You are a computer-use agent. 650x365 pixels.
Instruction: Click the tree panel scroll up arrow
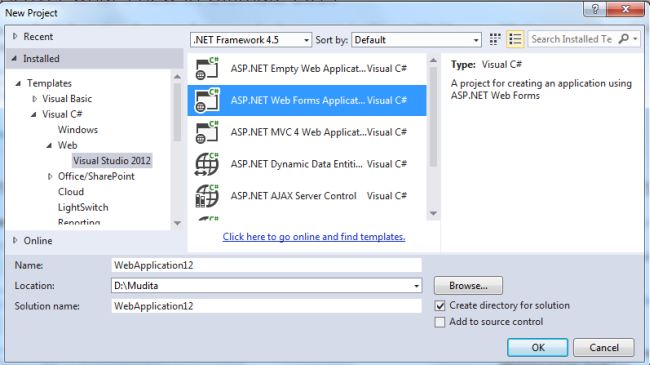(177, 77)
